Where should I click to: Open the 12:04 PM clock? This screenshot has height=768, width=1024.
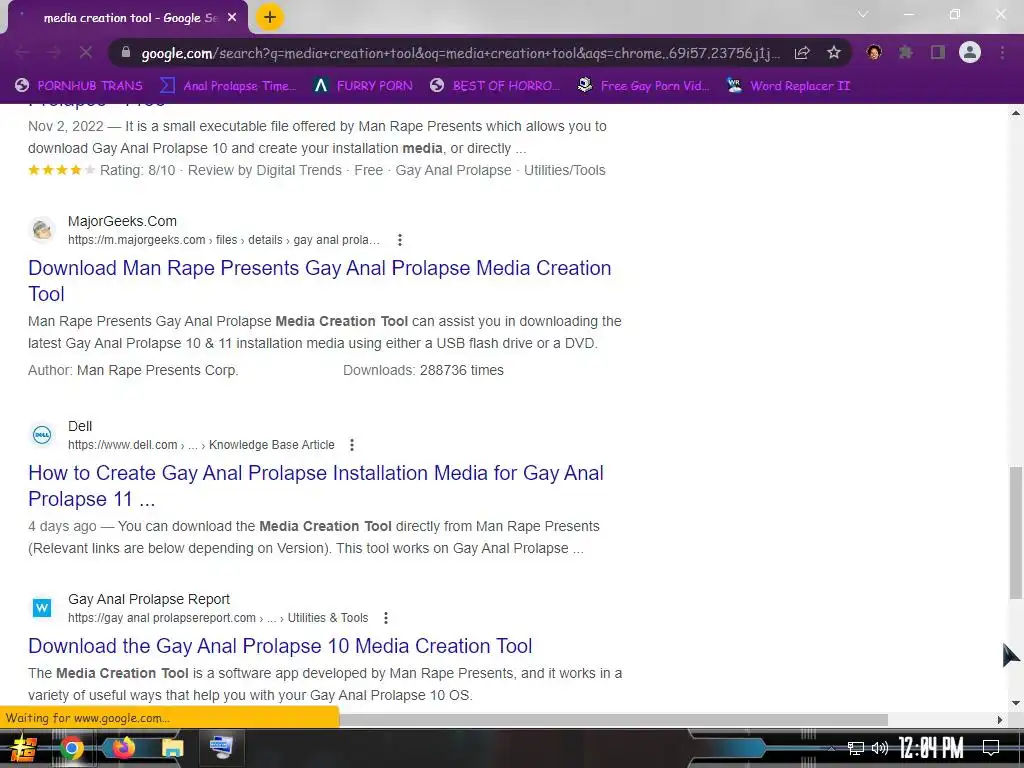[932, 748]
